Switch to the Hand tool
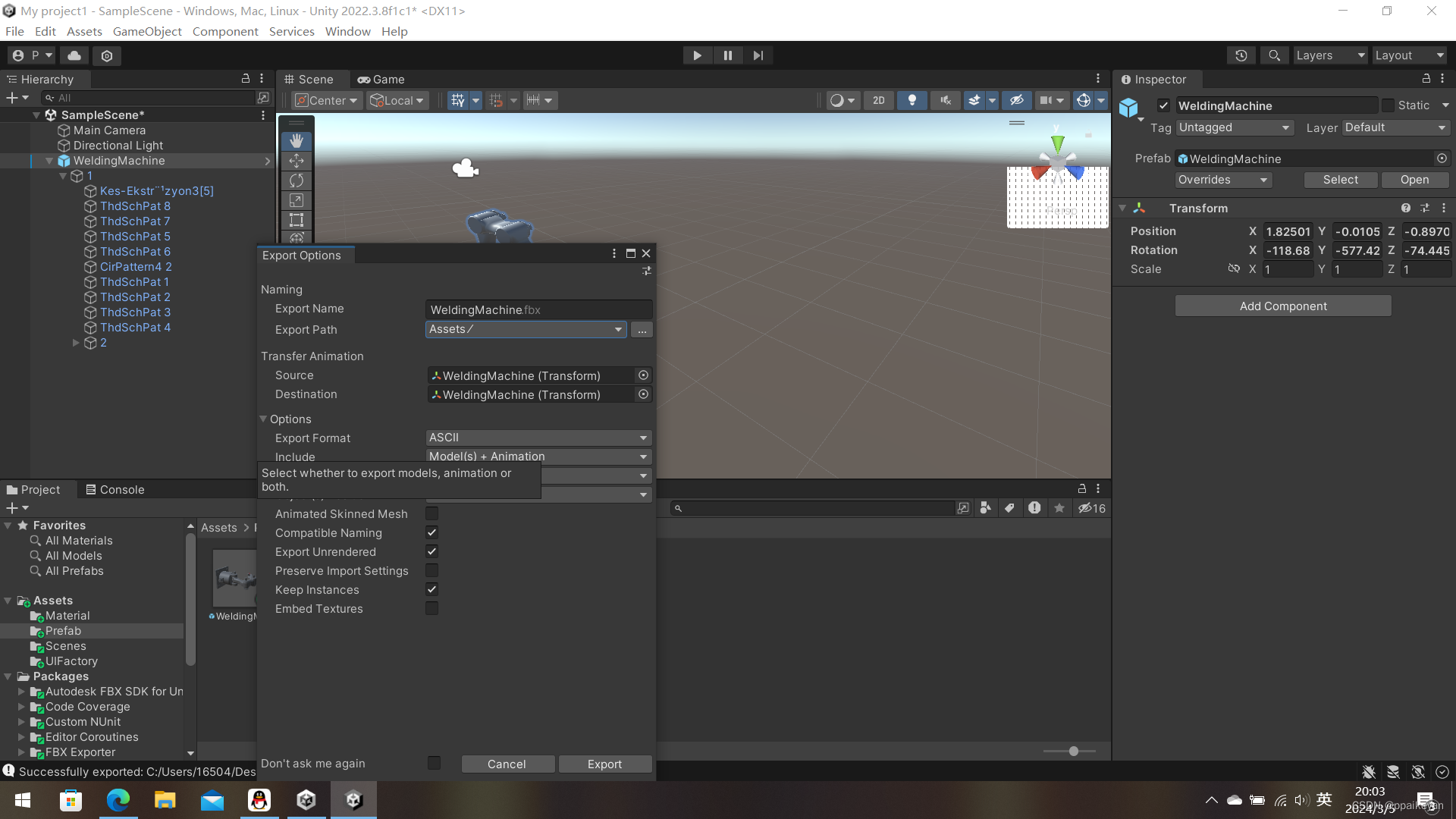The image size is (1456, 819). pos(296,140)
